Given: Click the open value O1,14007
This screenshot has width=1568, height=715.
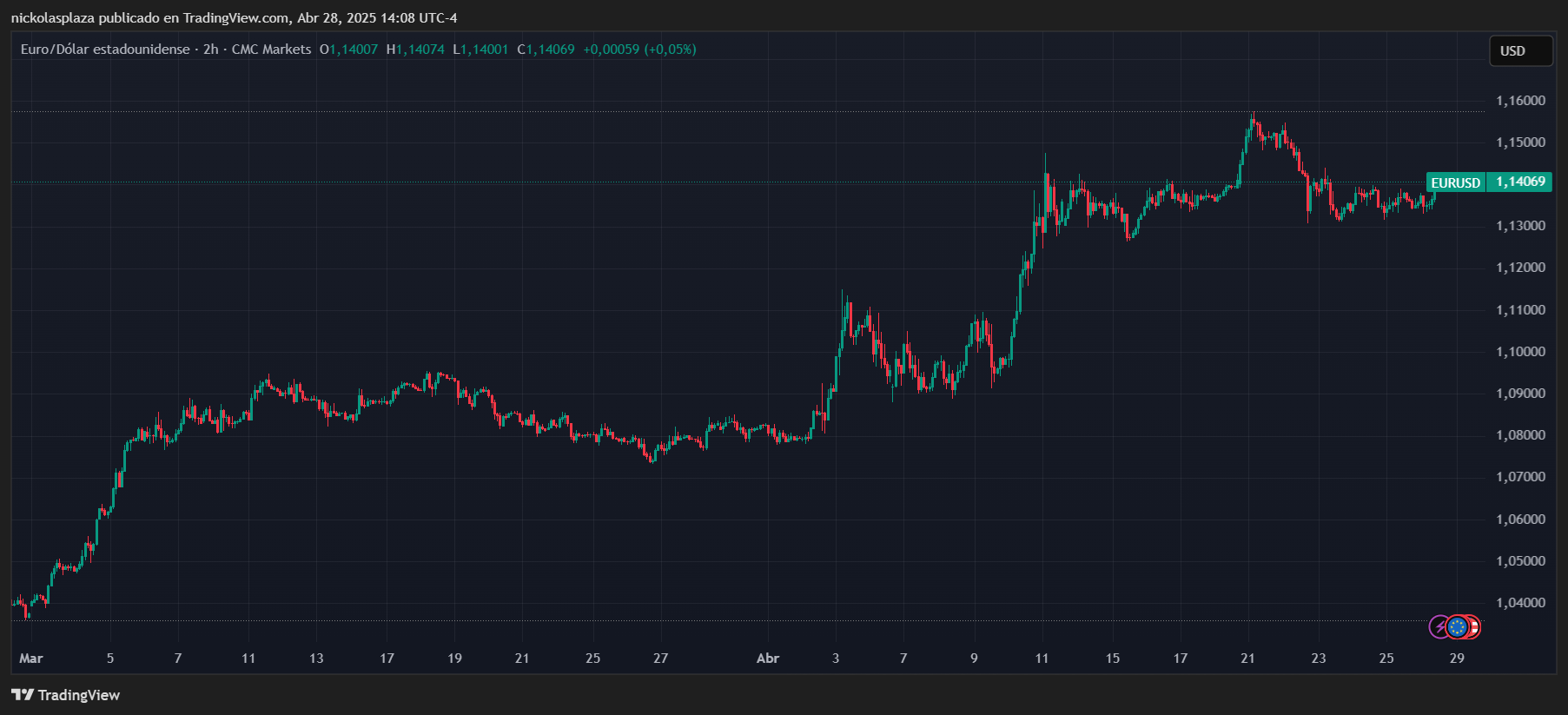Looking at the screenshot, I should point(349,50).
